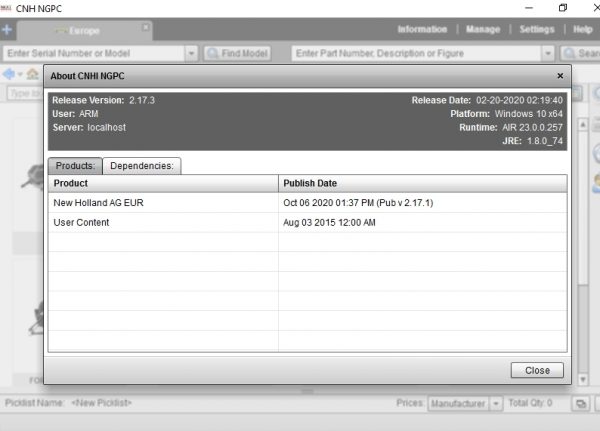Expand the Part Number search dropdown
600x431 pixels.
(x=548, y=53)
